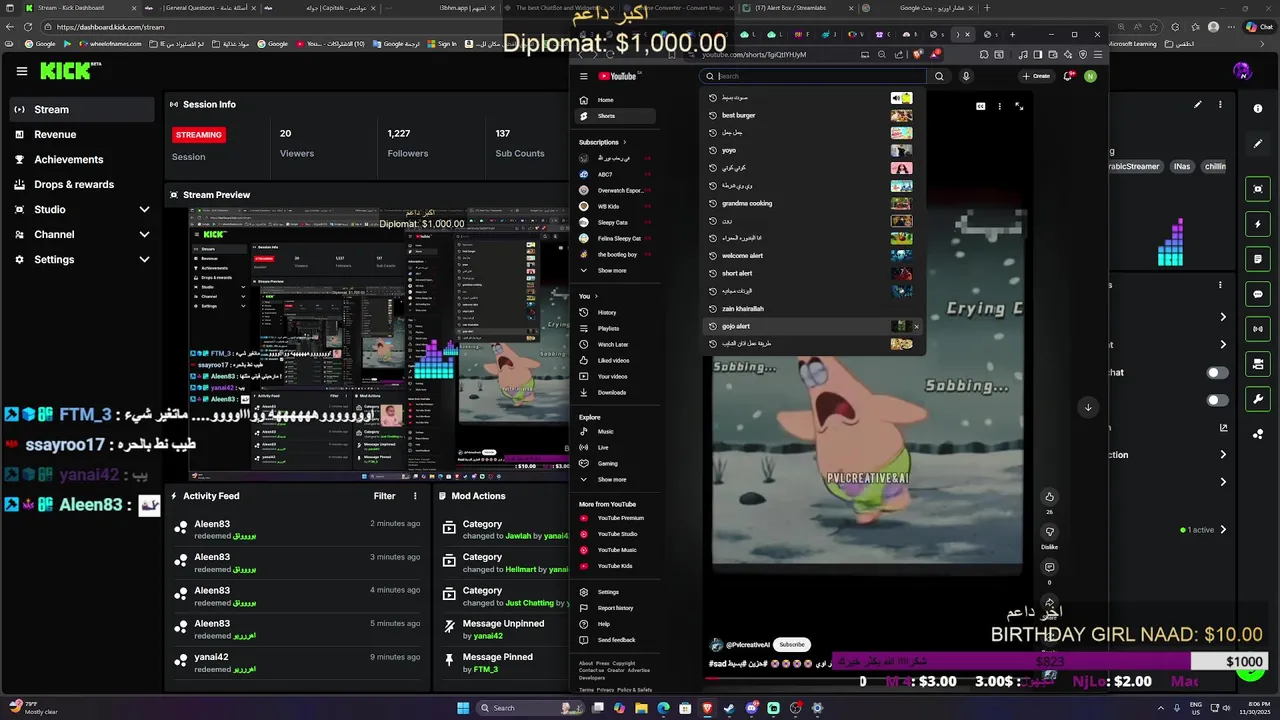The image size is (1280, 720).
Task: Click the Windows taskbar search box
Action: coord(530,708)
